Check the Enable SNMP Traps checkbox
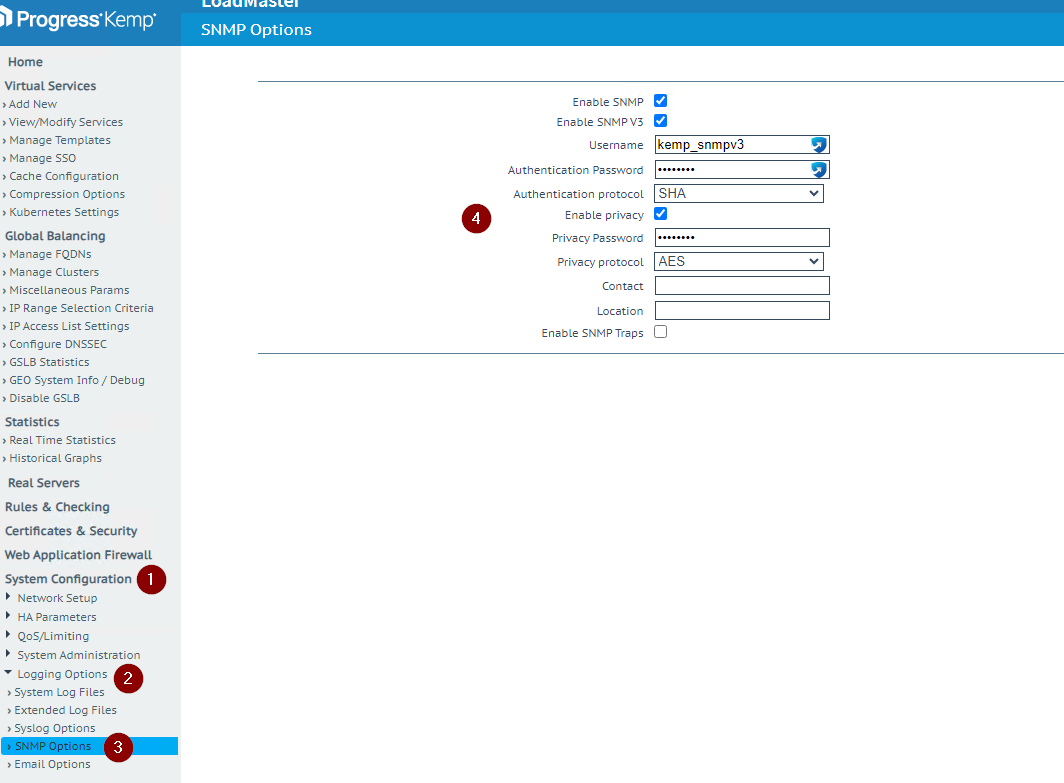Viewport: 1064px width, 783px height. tap(660, 332)
